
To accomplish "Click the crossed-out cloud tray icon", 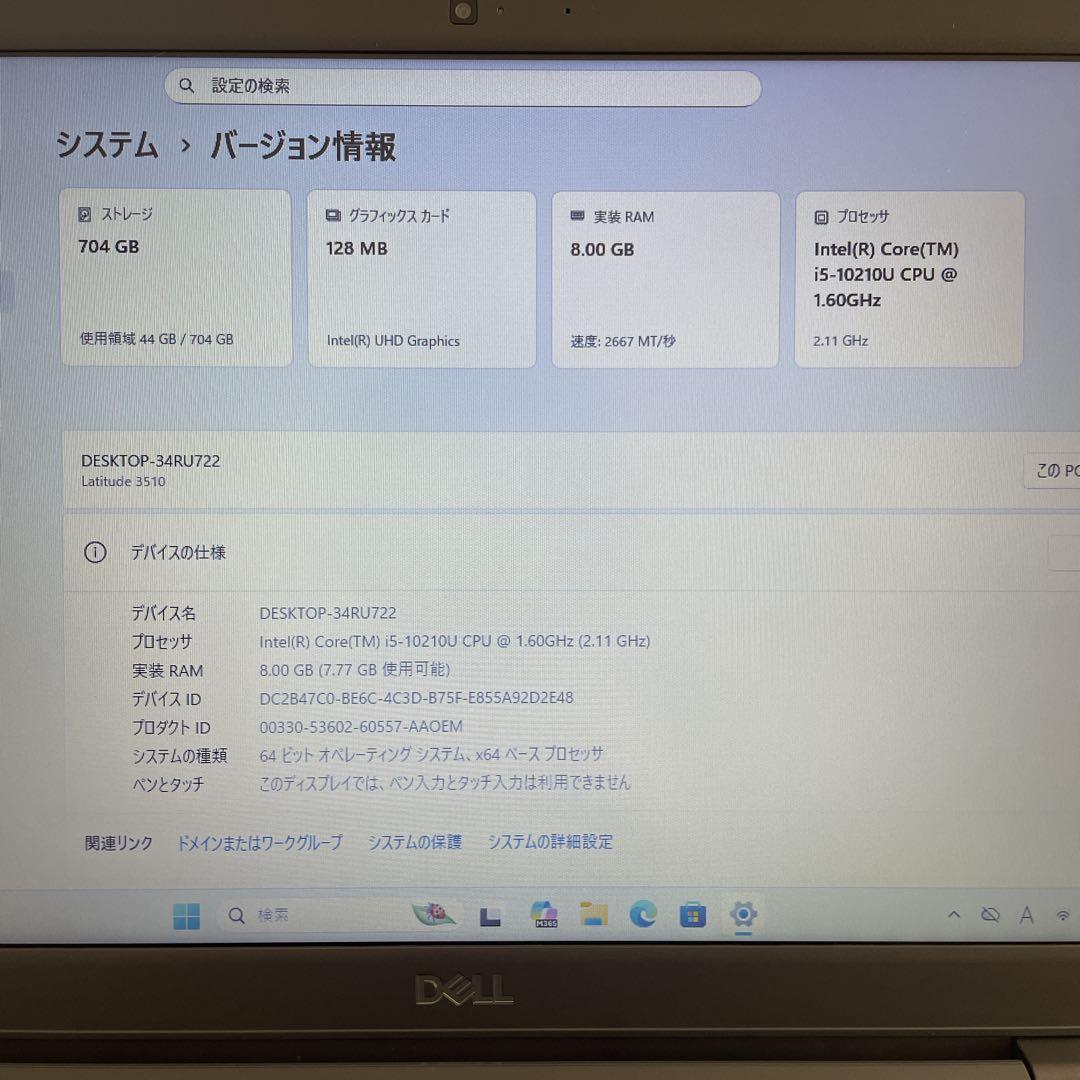I will coord(990,915).
